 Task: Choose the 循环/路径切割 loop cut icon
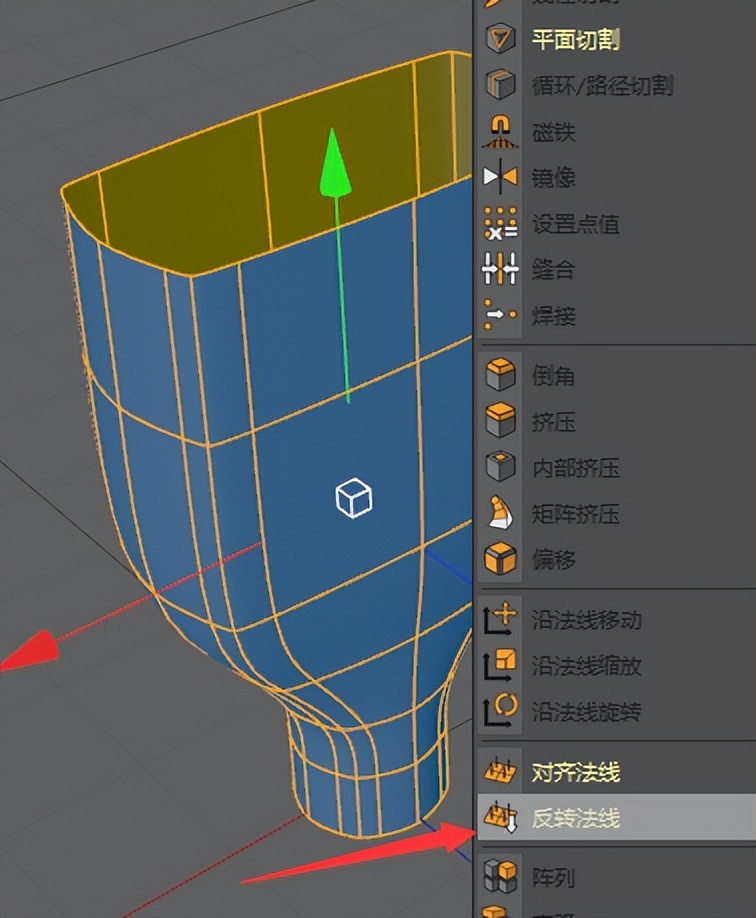(500, 84)
